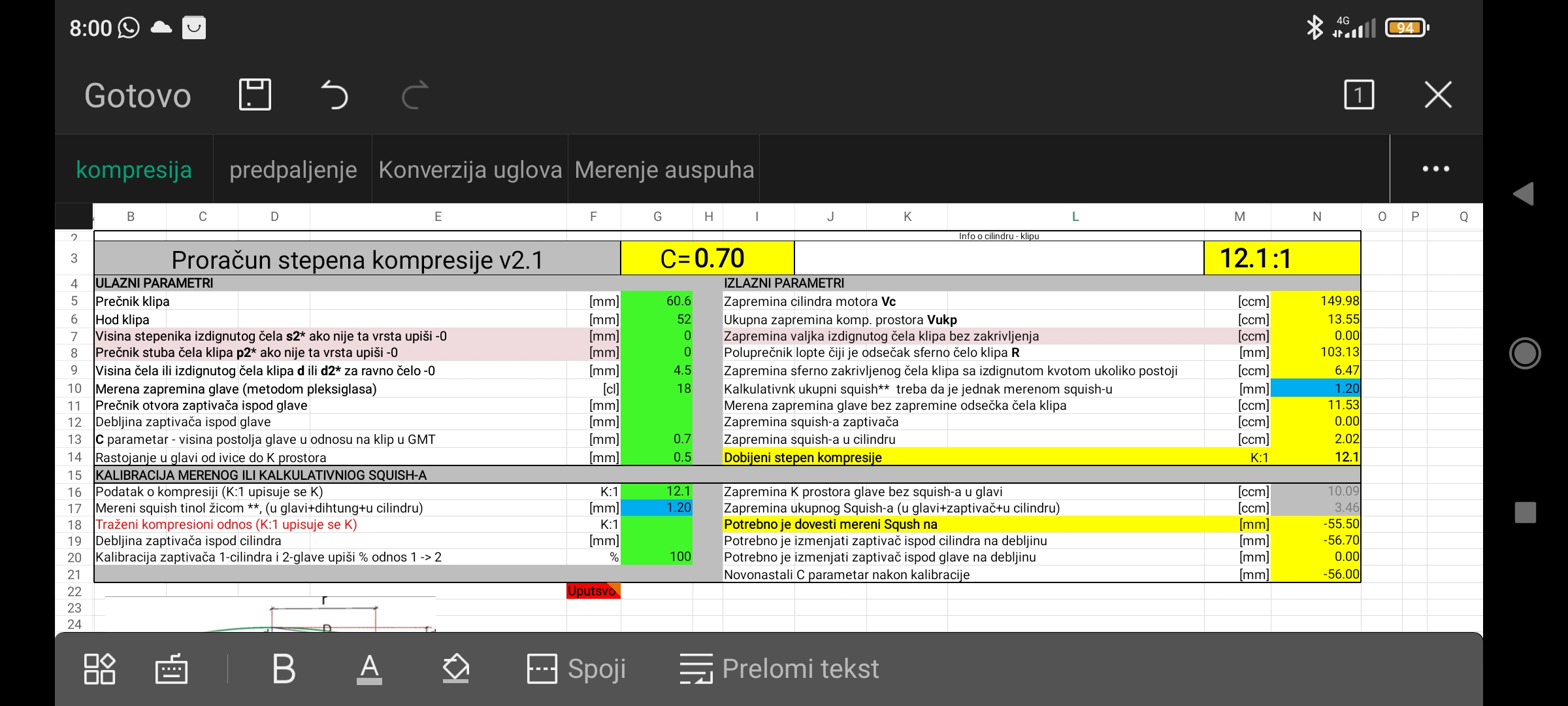Select Hod klipa value 52

pyautogui.click(x=657, y=319)
